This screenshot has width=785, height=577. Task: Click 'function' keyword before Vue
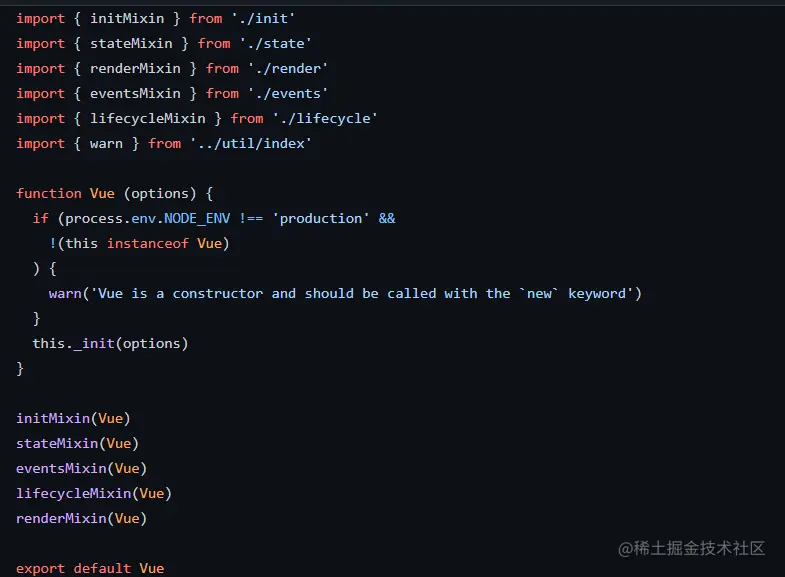pos(49,194)
